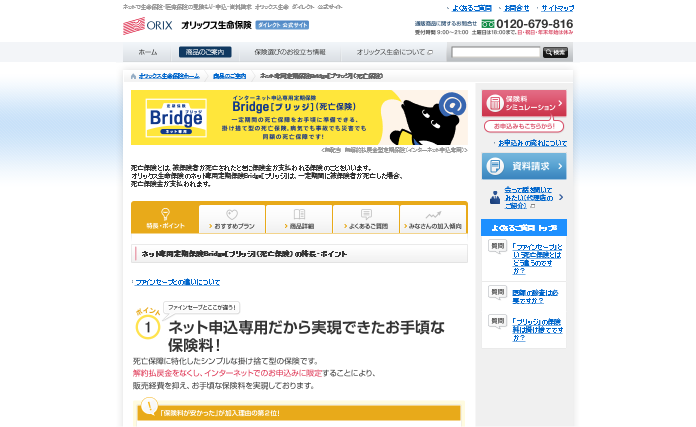Click the お申込みもこちらから! bubble
The image size is (696, 427).
point(524,127)
